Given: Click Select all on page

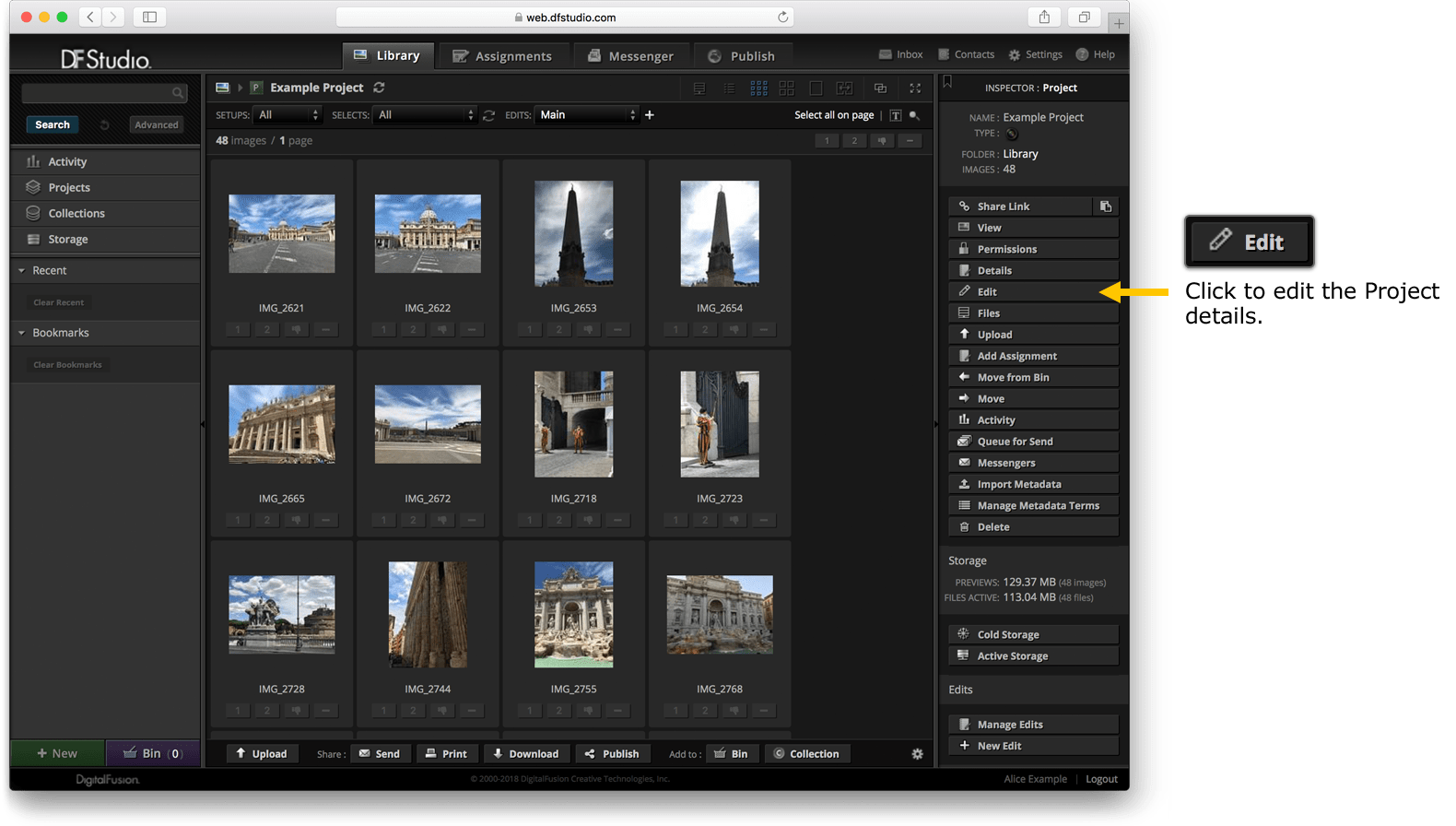Looking at the screenshot, I should 834,115.
